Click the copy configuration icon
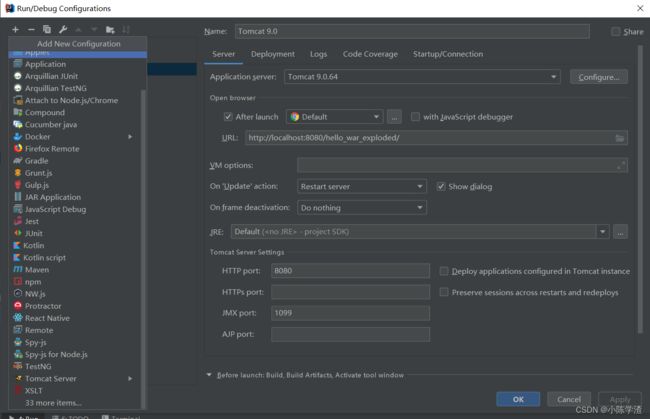The image size is (650, 419). 47,29
